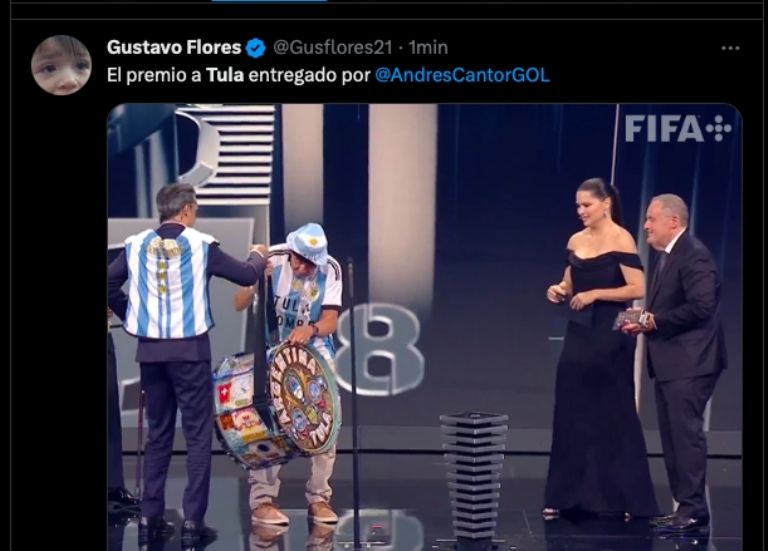Screen dimensions: 768x551
Task: Play the embedded FIFA ceremony video
Action: pyautogui.click(x=425, y=327)
